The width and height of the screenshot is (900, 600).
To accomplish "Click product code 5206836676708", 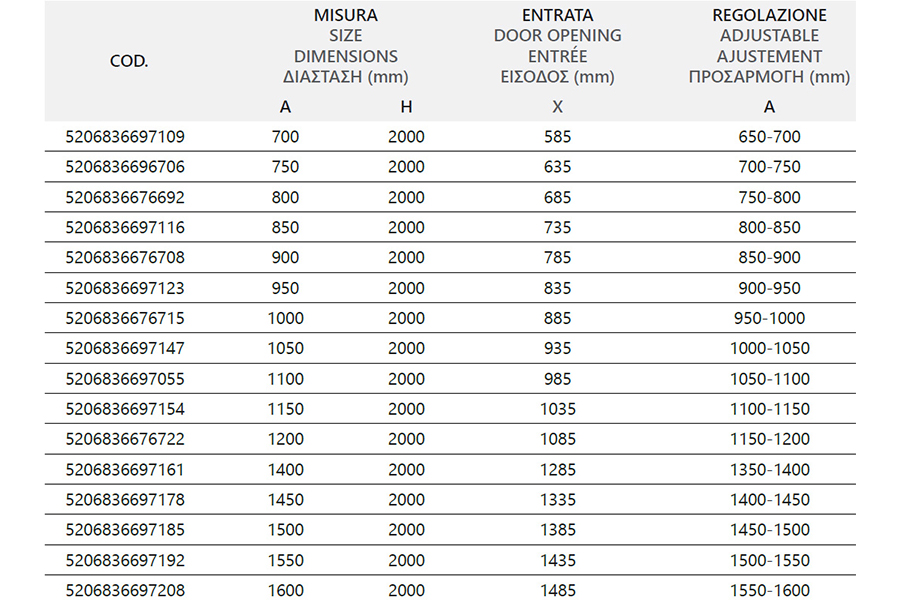I will pyautogui.click(x=125, y=258).
